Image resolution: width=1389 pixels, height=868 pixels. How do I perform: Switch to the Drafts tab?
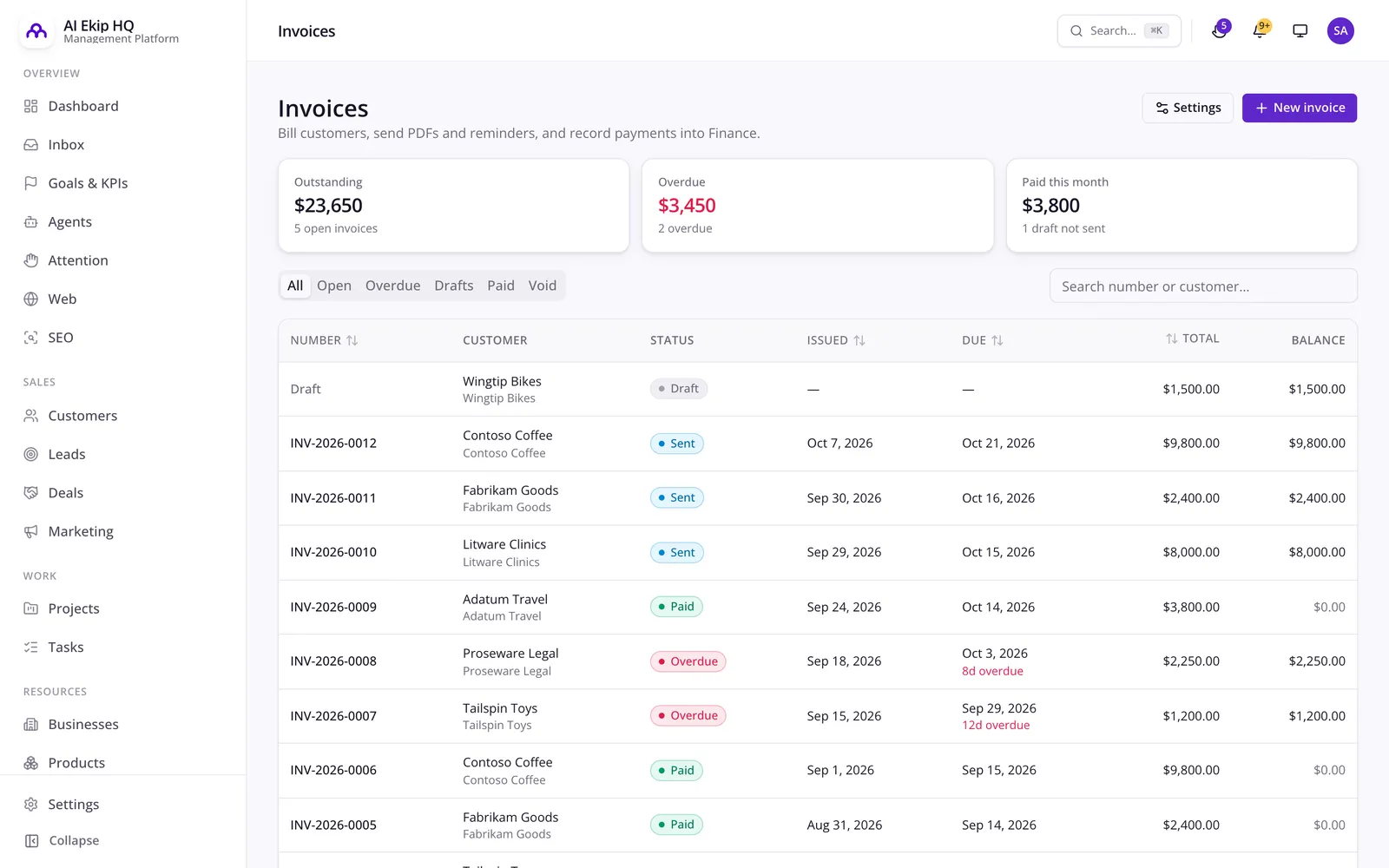pos(454,286)
